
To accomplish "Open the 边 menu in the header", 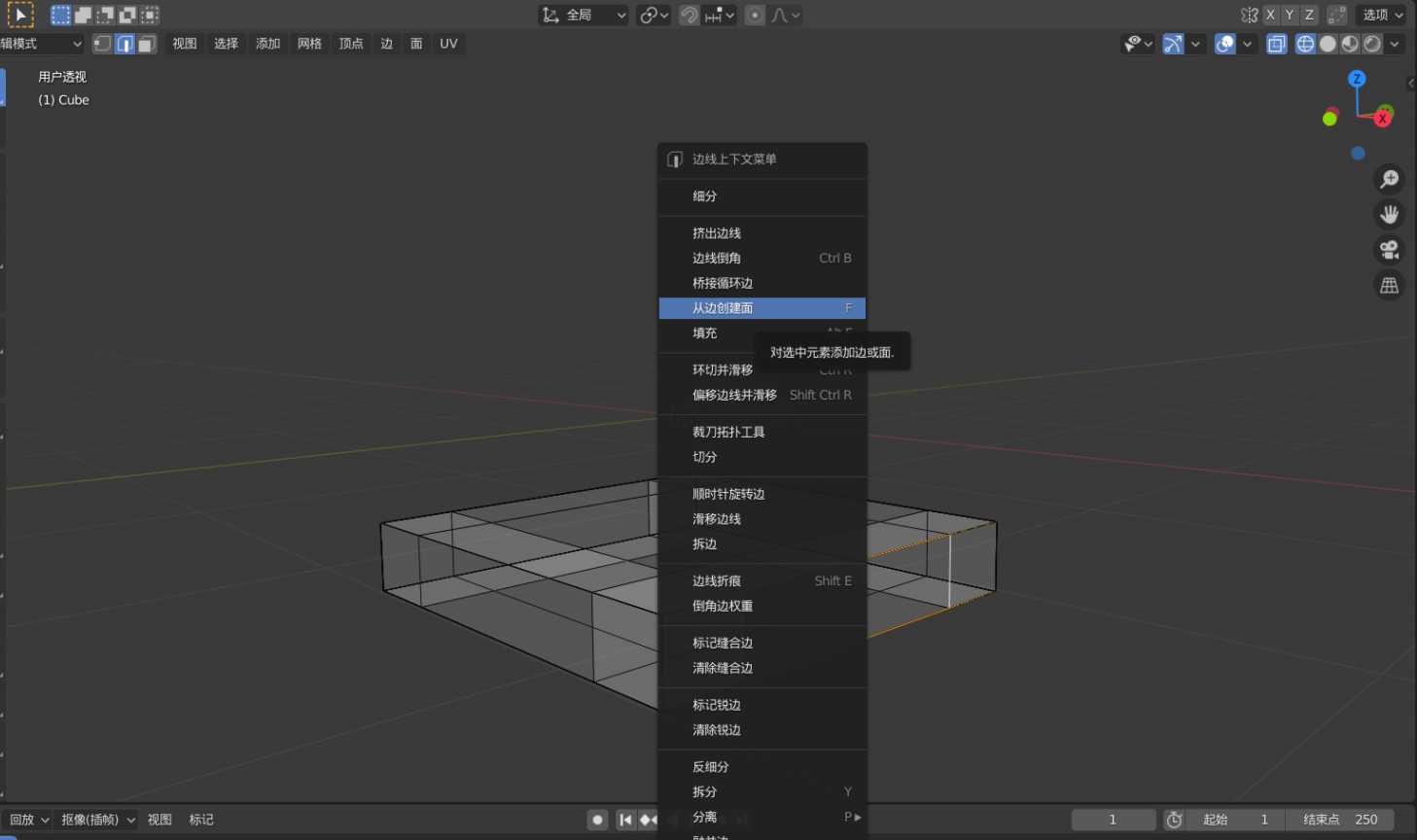I will tap(387, 44).
